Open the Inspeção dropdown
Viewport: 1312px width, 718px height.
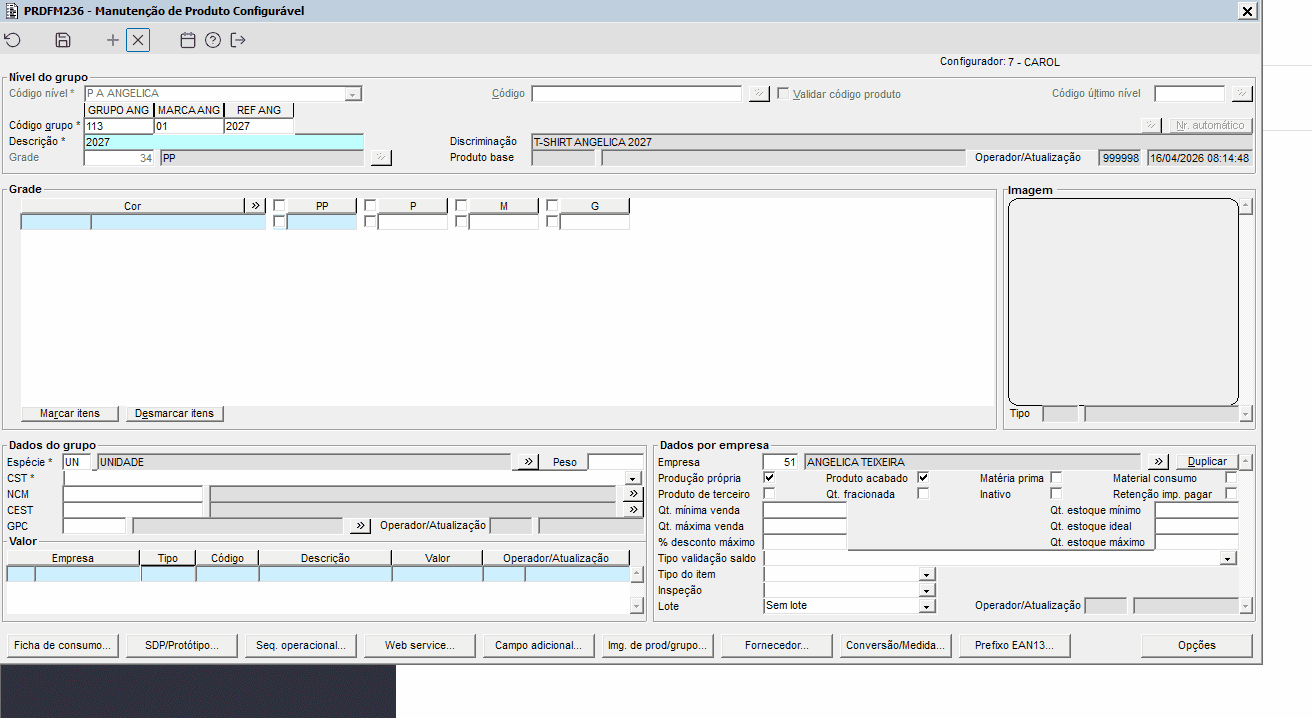coord(927,591)
